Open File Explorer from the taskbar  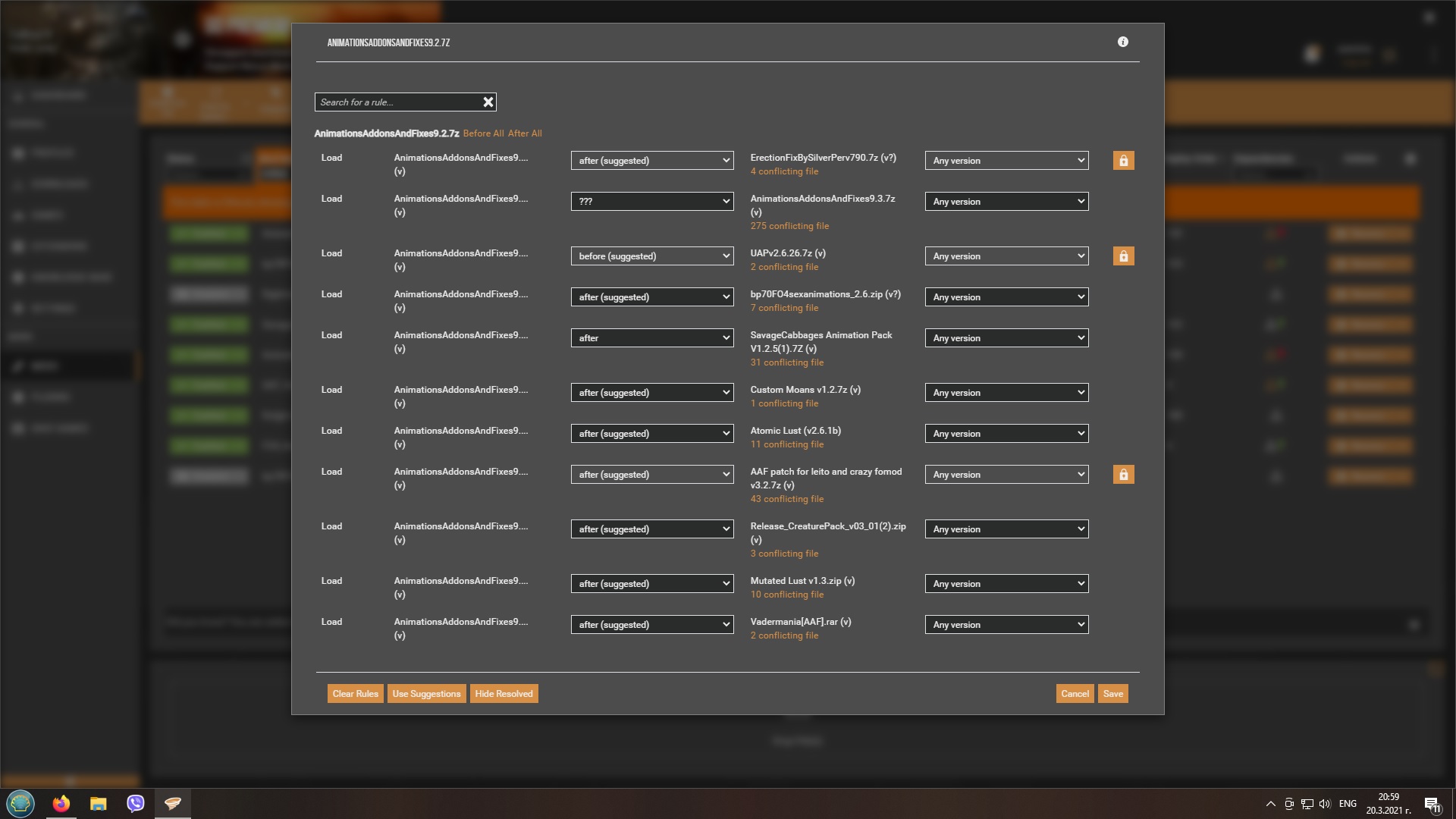[99, 803]
